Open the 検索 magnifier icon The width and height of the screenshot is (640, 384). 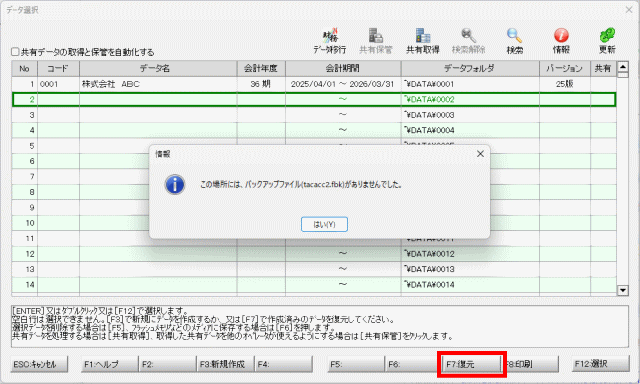(514, 41)
